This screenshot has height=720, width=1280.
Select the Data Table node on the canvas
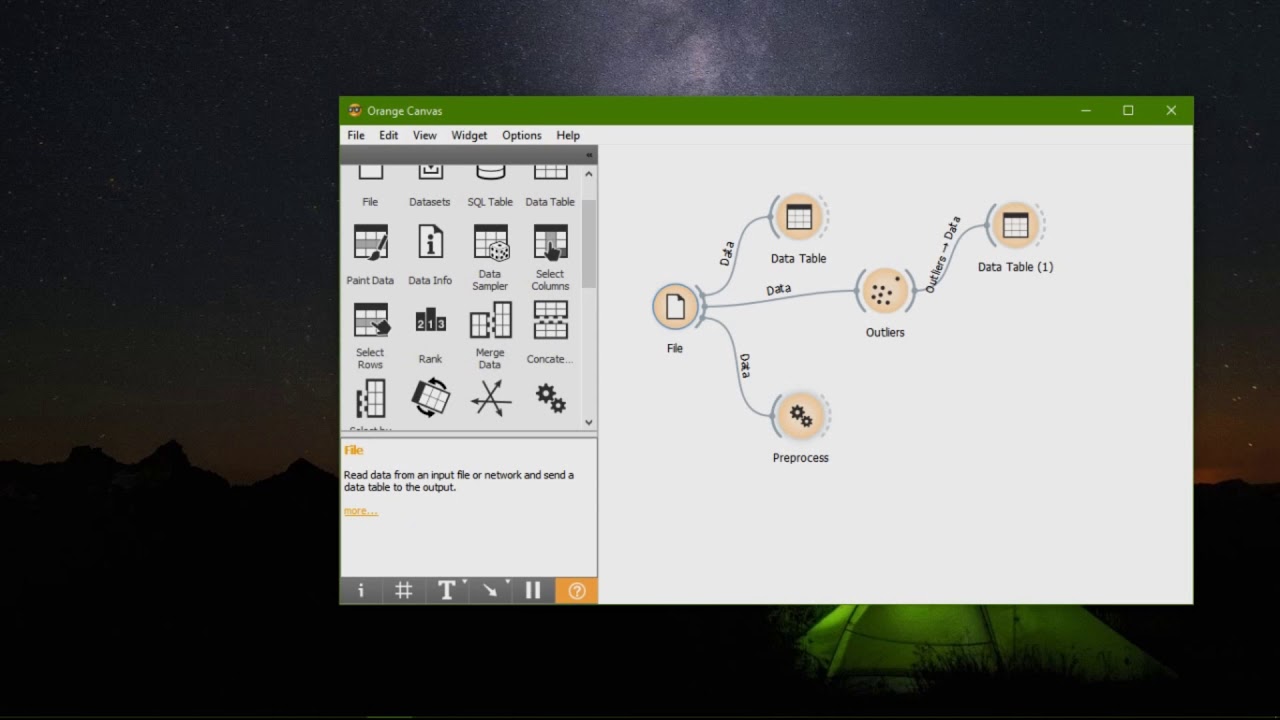point(798,217)
